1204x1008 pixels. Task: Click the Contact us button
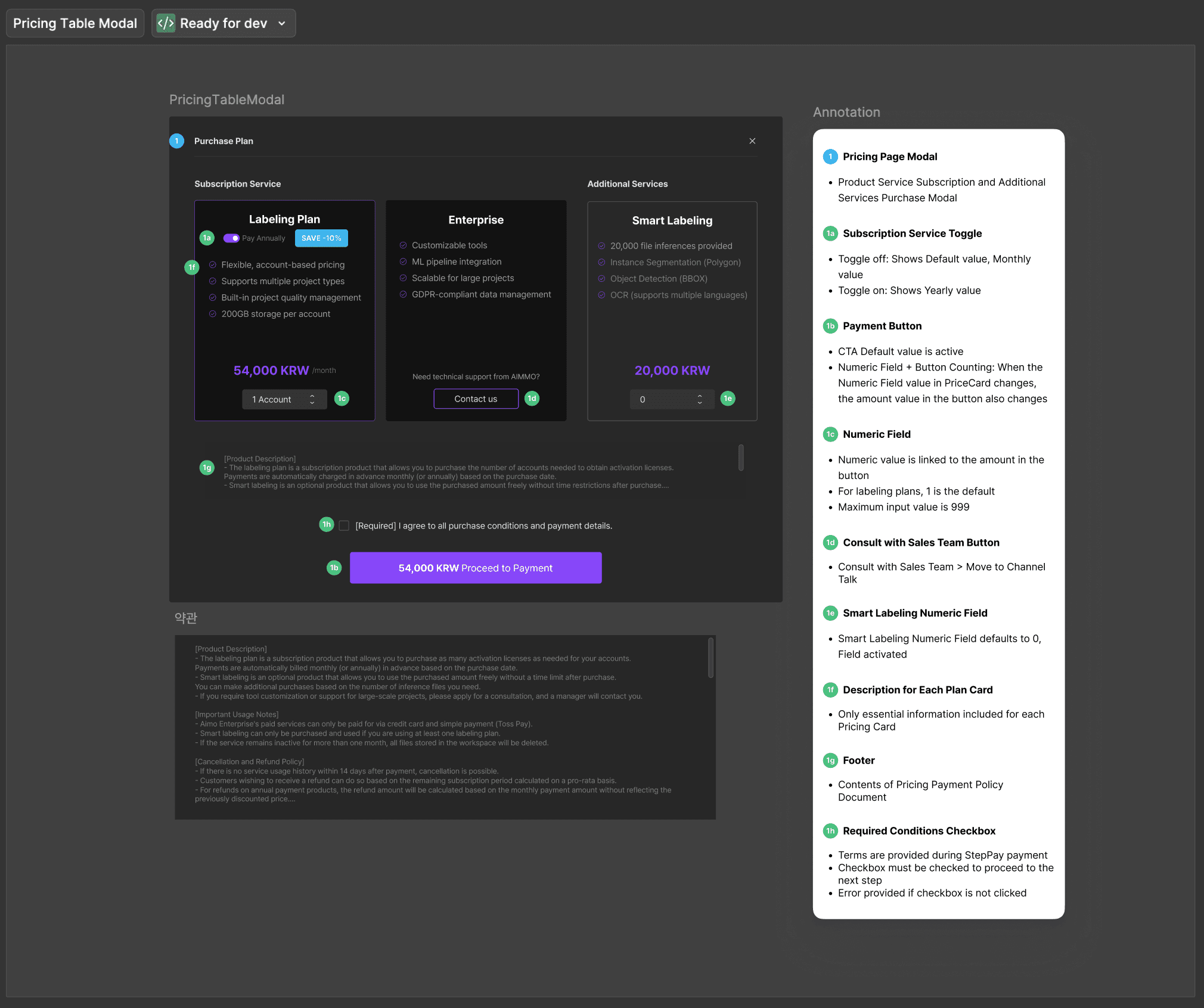tap(476, 399)
